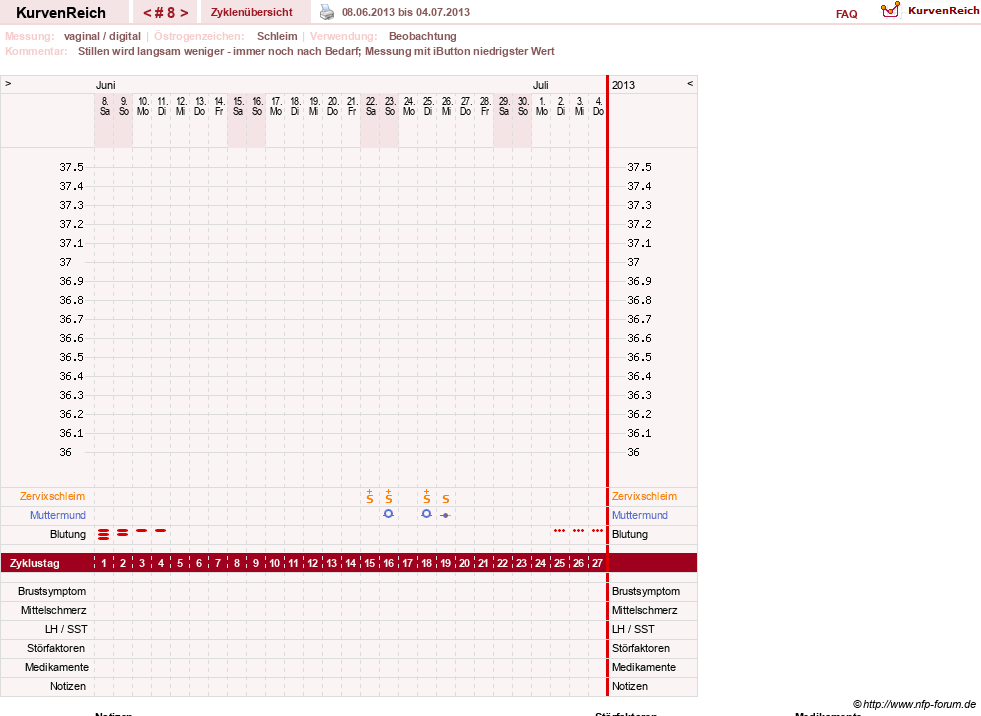
Task: Click the printer icon beside the date range
Action: tap(327, 12)
